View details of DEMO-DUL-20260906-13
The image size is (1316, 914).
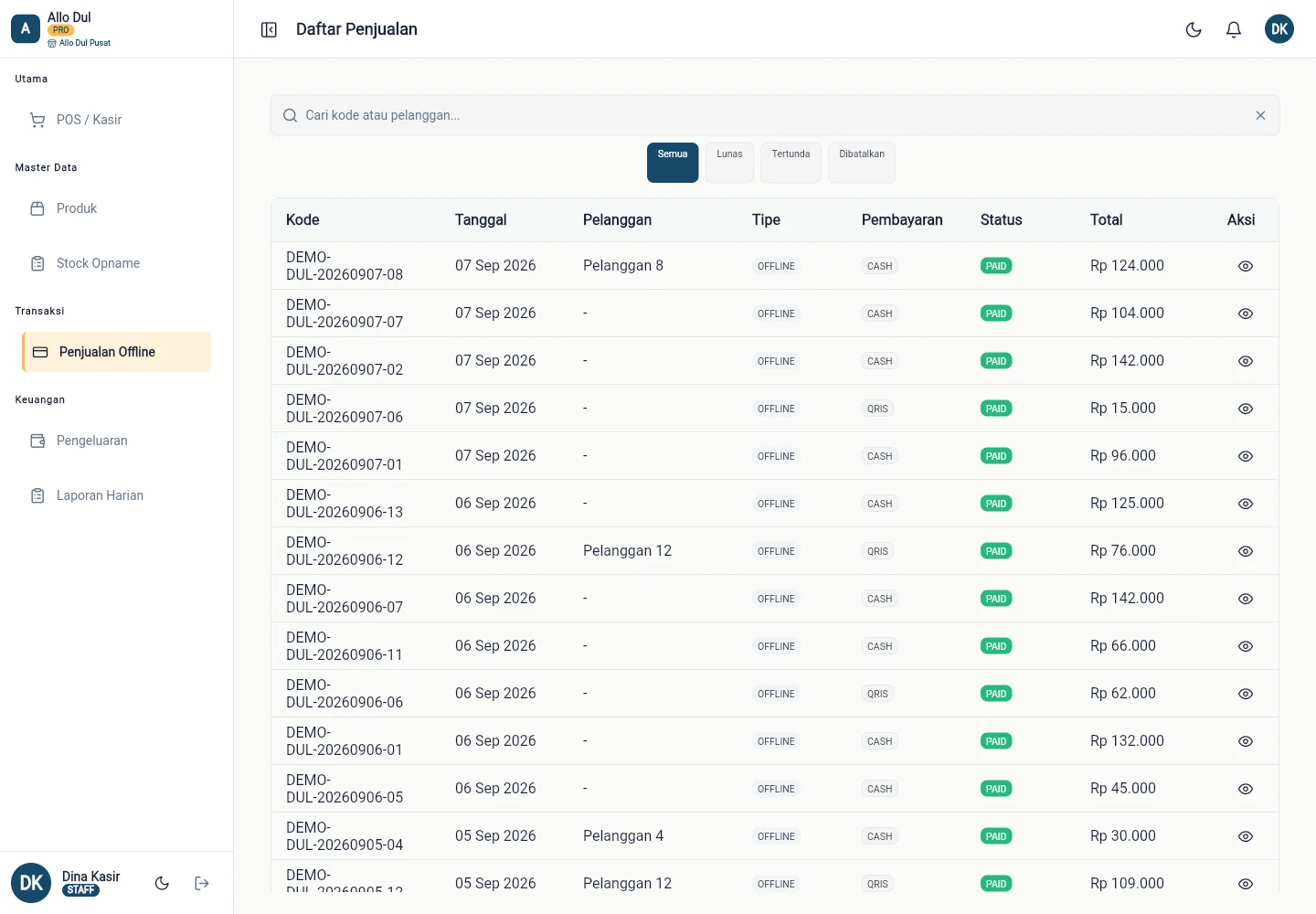(x=1245, y=504)
